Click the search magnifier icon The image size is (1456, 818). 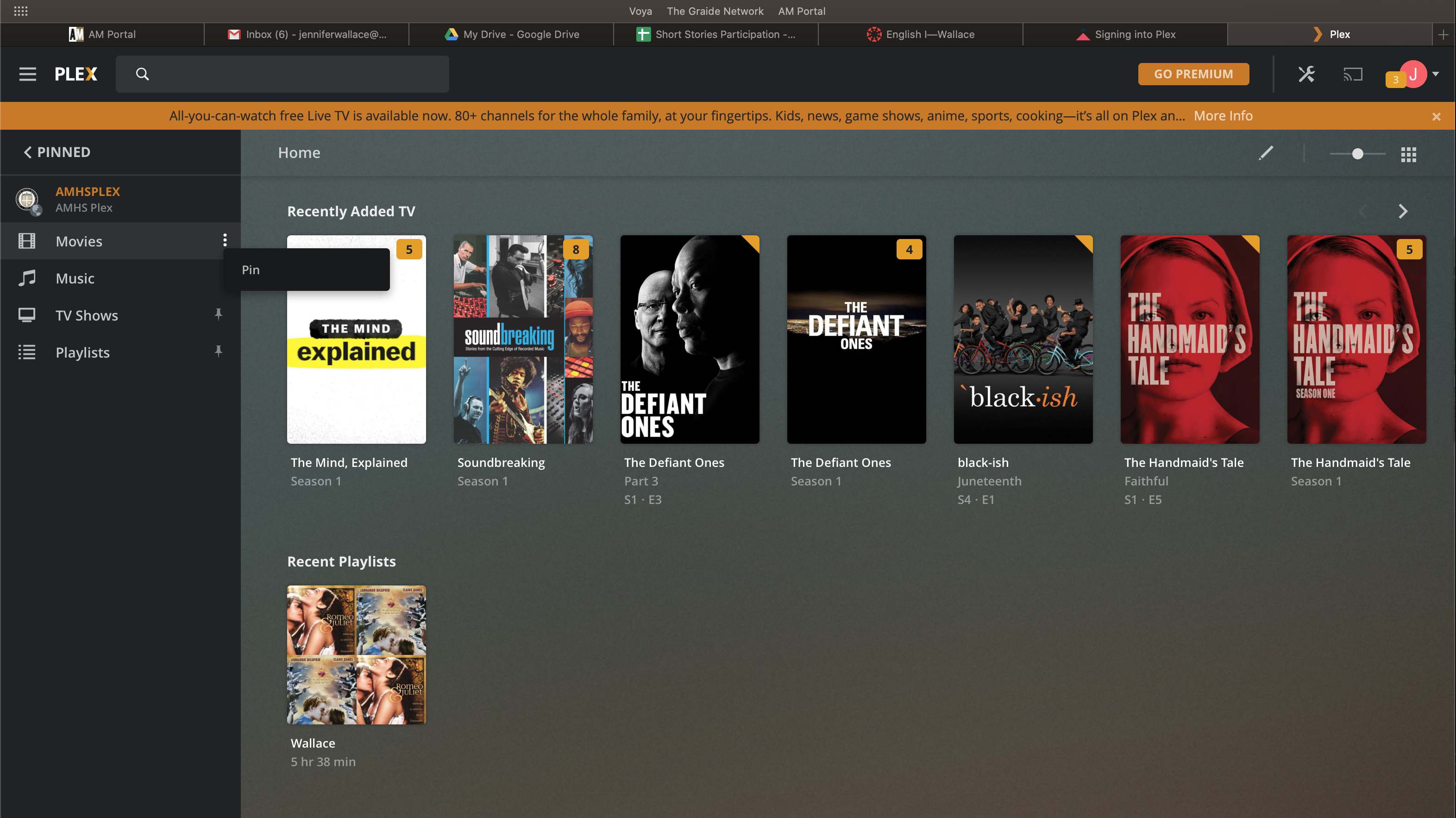143,74
